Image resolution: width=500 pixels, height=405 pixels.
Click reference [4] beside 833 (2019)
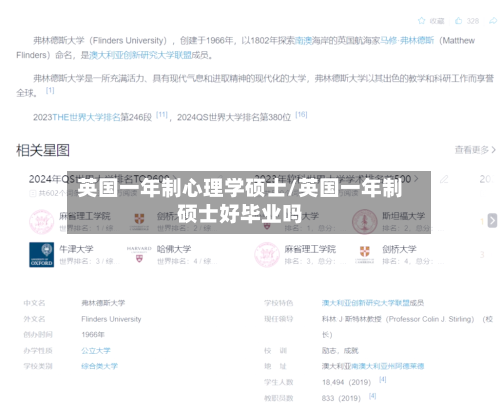(x=372, y=396)
